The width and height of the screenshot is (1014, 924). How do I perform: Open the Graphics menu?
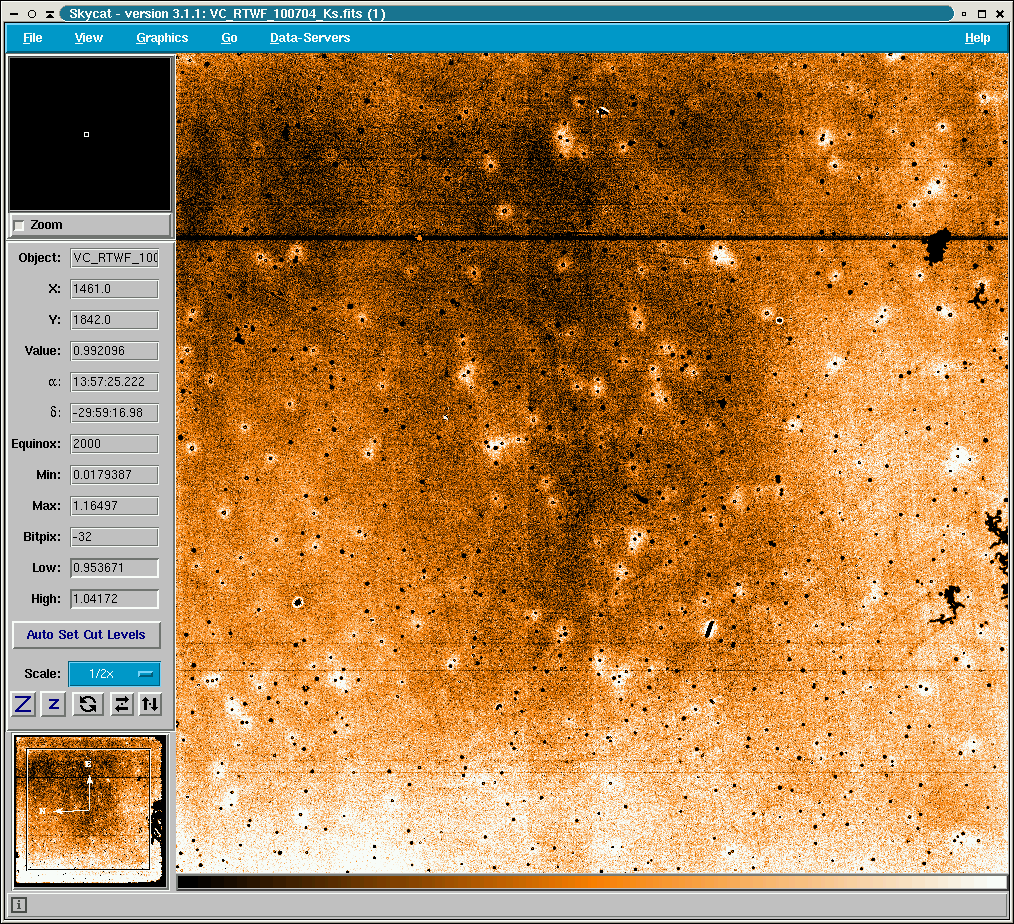coord(162,38)
